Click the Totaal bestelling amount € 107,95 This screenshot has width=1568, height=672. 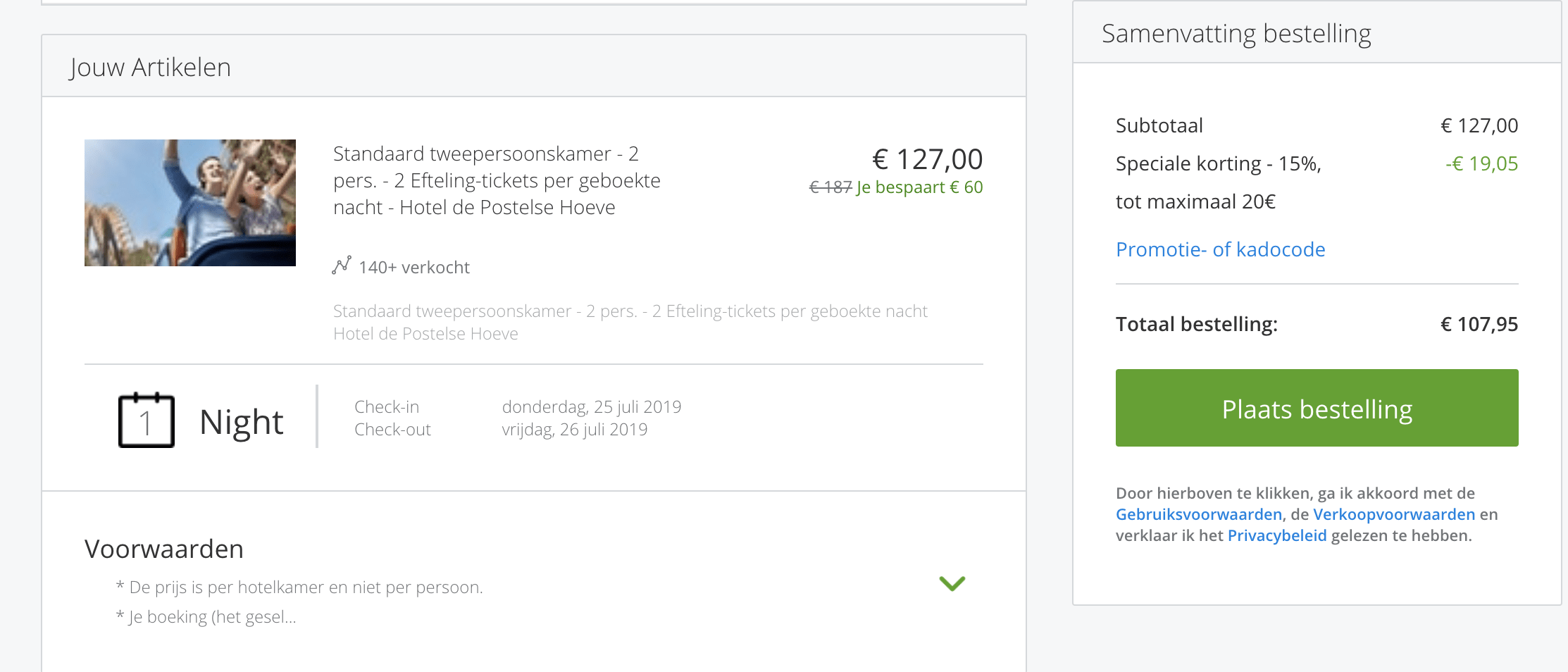[x=1479, y=324]
